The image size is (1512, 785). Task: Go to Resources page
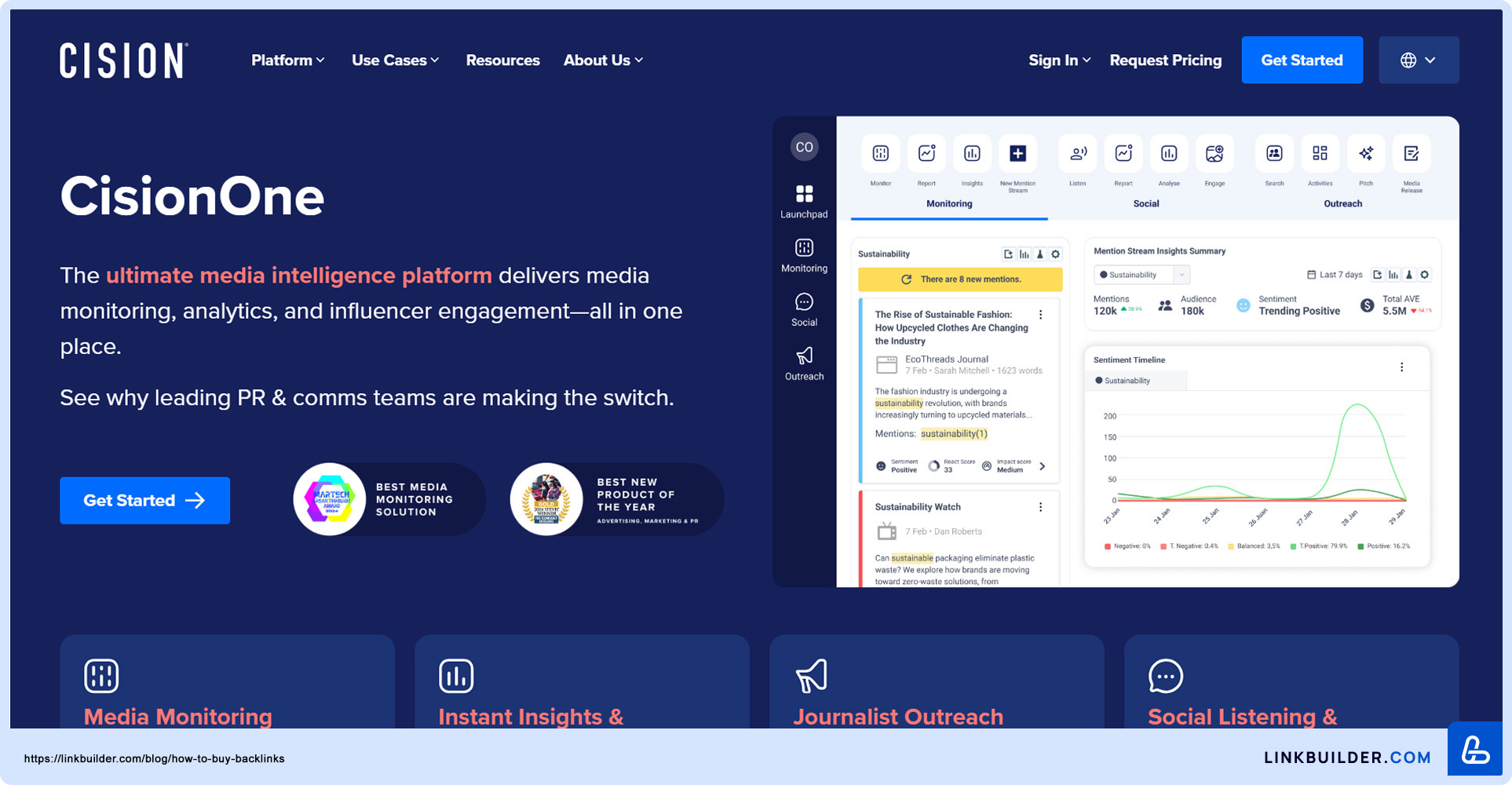[x=502, y=60]
